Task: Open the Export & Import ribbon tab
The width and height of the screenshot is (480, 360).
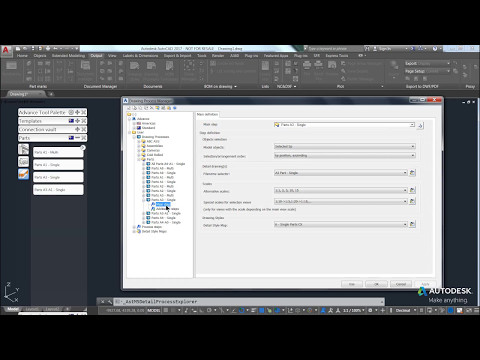Action: coord(177,56)
